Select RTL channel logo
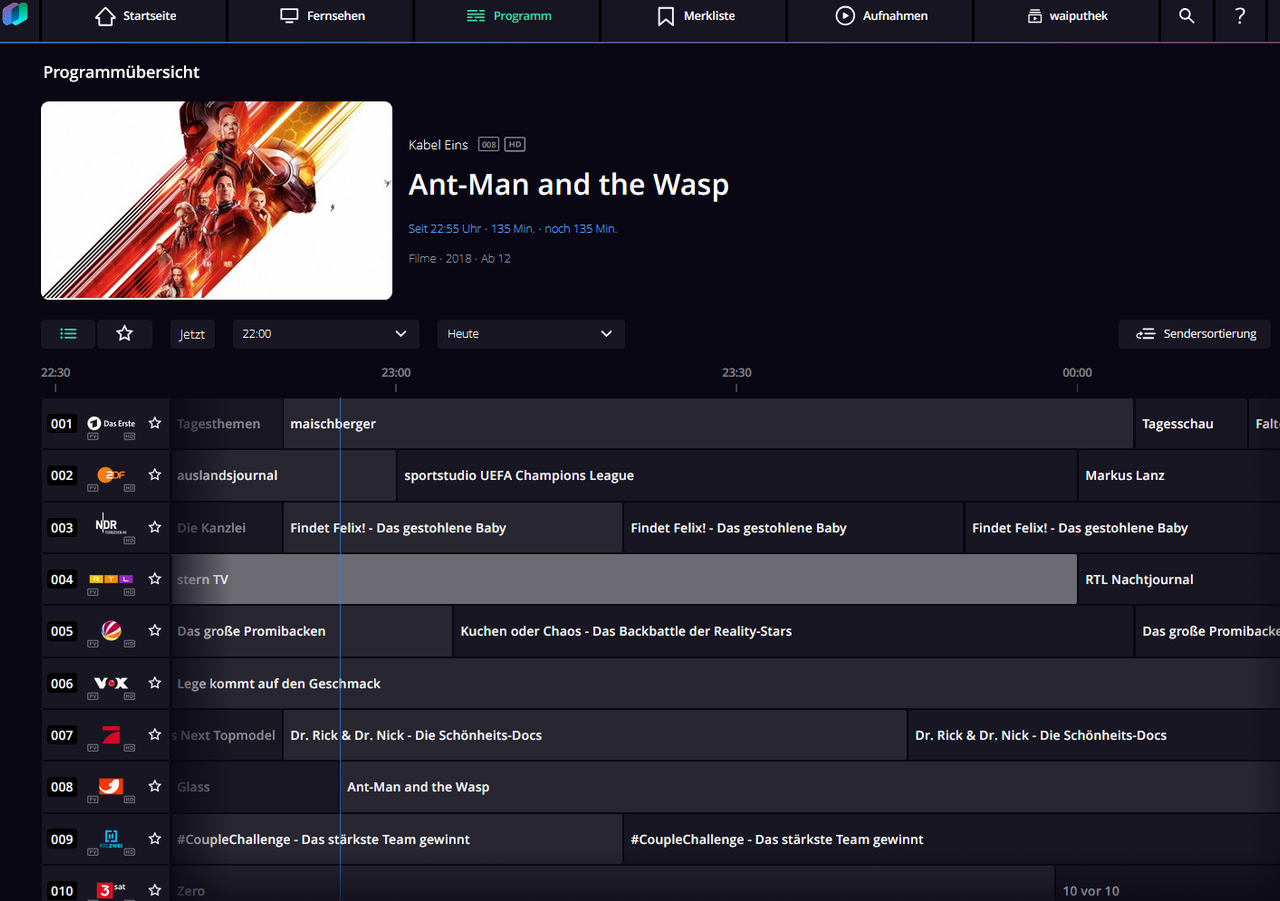The image size is (1280, 901). coord(111,579)
